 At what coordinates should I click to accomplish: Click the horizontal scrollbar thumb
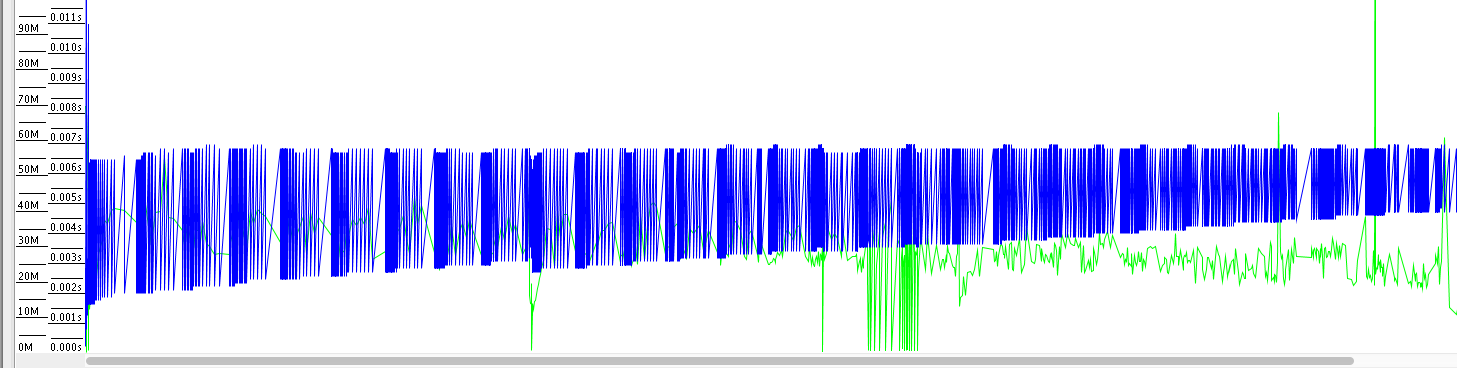tap(719, 360)
